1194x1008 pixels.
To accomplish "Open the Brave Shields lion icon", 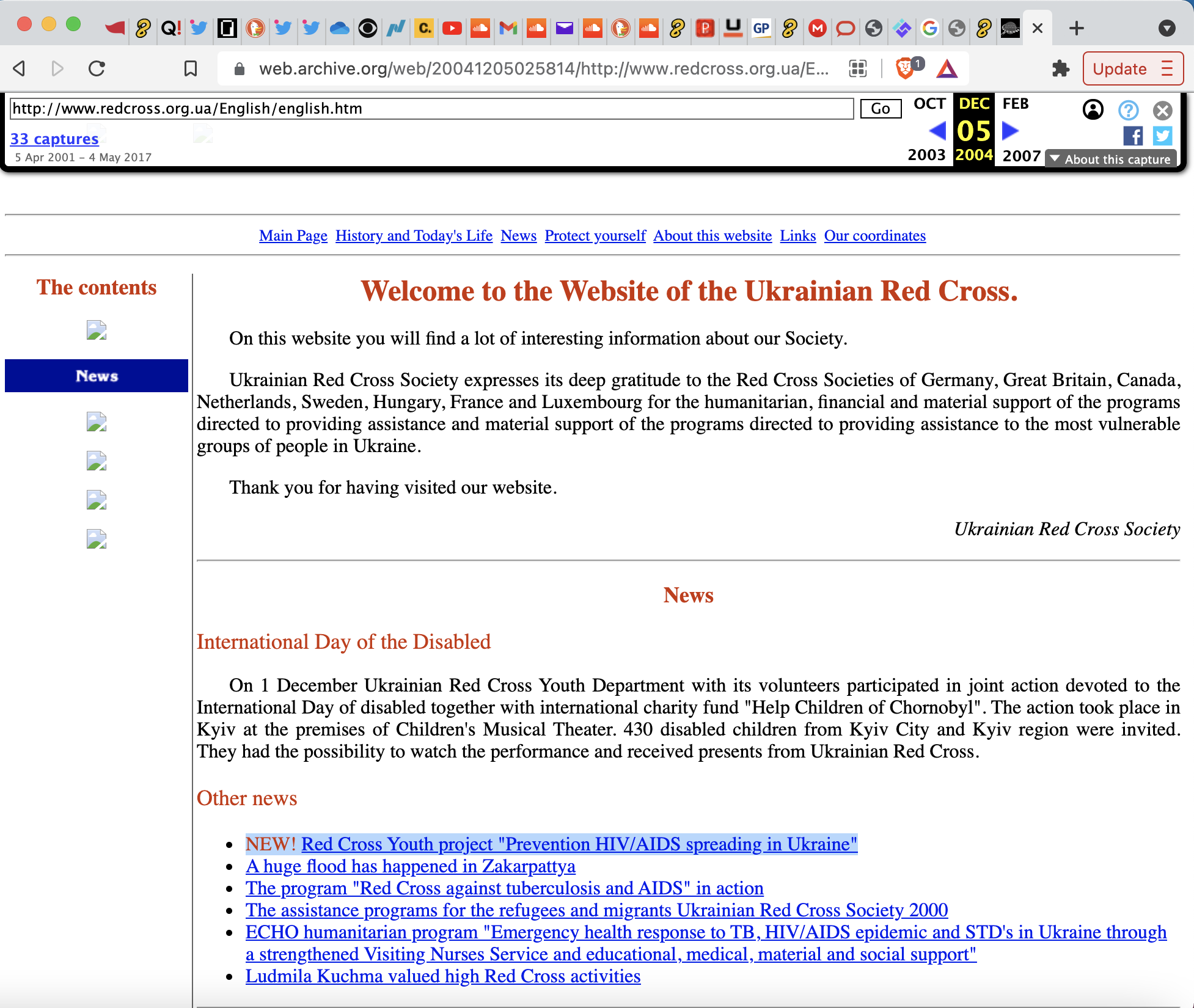I will point(904,68).
